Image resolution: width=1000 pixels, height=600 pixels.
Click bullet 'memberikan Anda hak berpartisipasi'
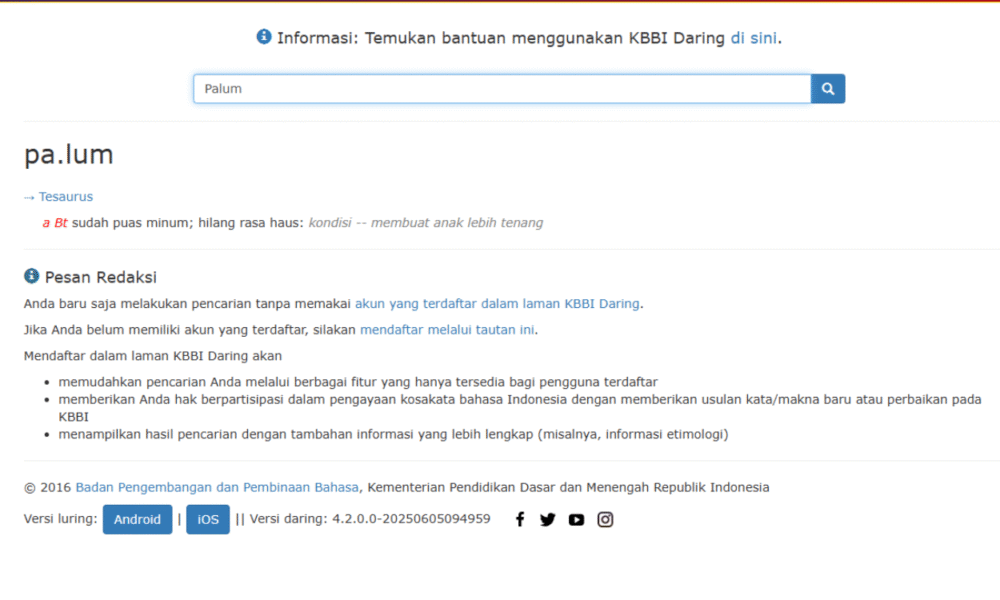click(520, 408)
